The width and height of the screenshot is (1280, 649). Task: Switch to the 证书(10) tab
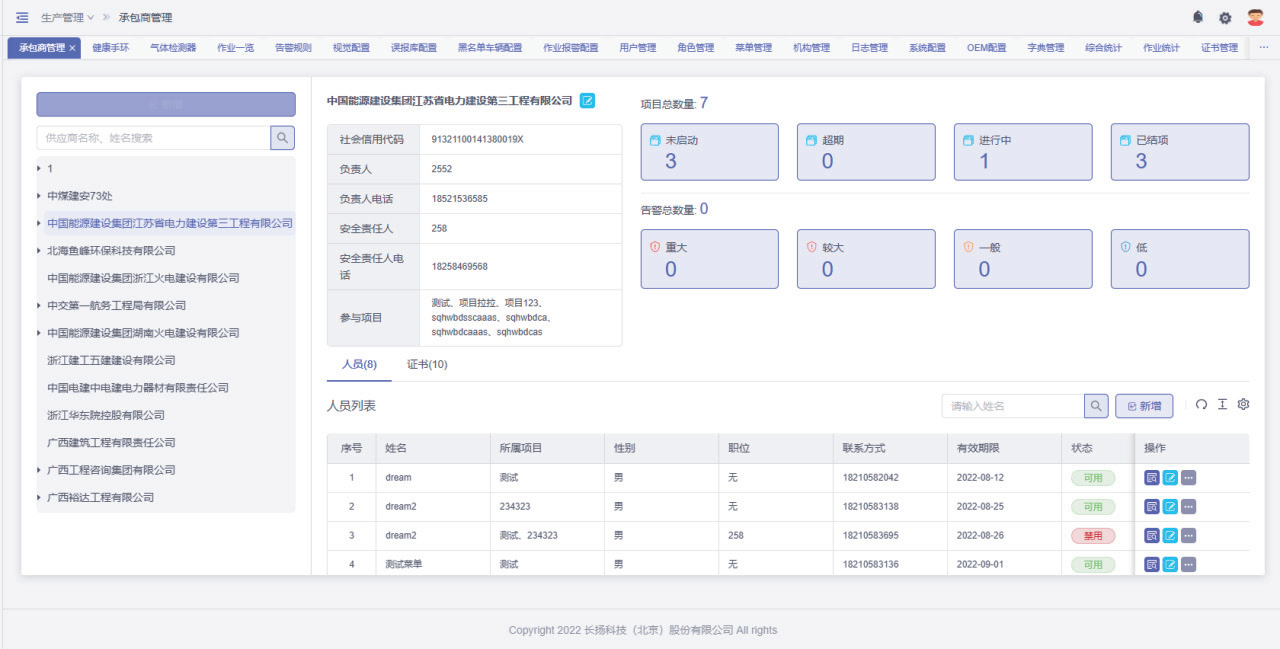click(x=427, y=365)
